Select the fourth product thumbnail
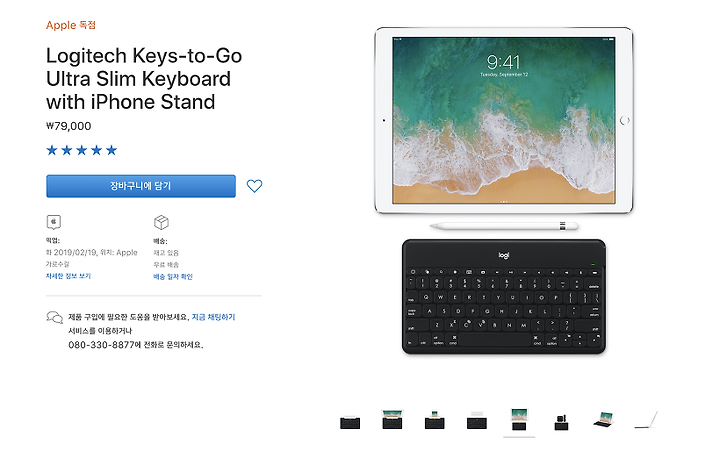This screenshot has width=720, height=451. tap(477, 420)
